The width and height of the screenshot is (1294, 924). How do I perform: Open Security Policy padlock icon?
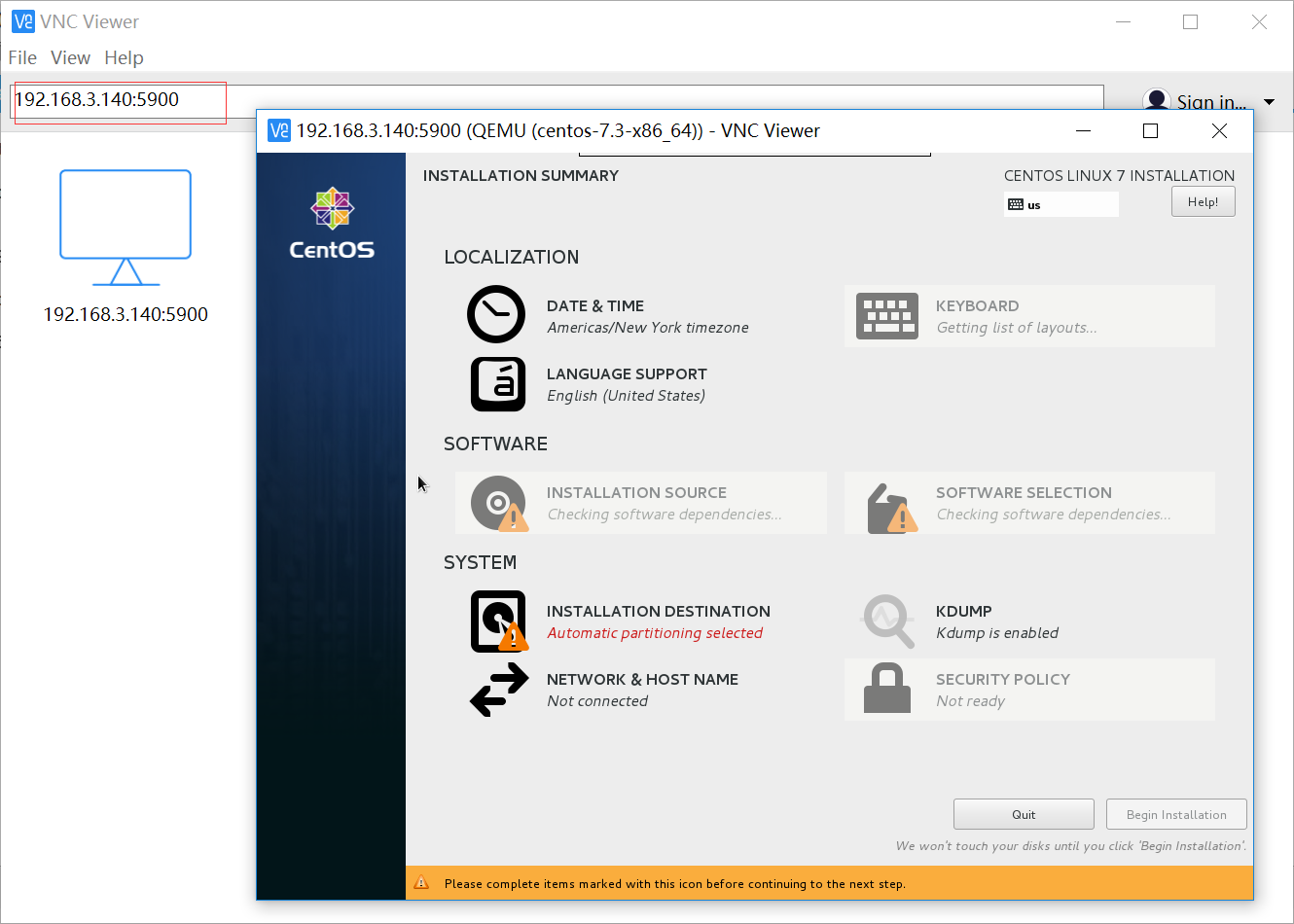[887, 689]
